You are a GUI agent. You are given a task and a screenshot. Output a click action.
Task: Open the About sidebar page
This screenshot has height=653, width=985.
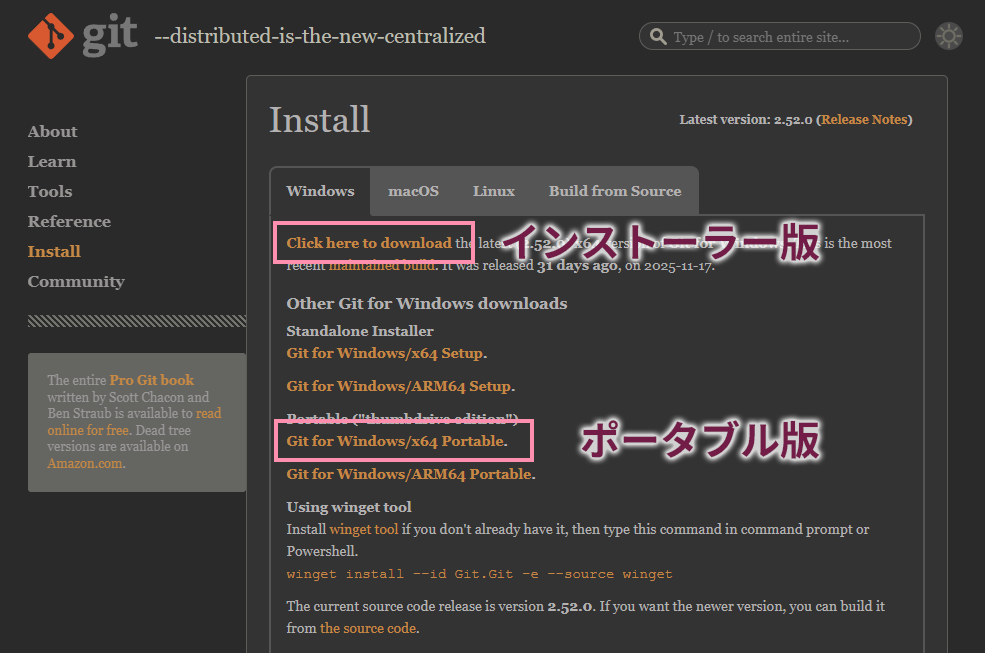pyautogui.click(x=52, y=131)
